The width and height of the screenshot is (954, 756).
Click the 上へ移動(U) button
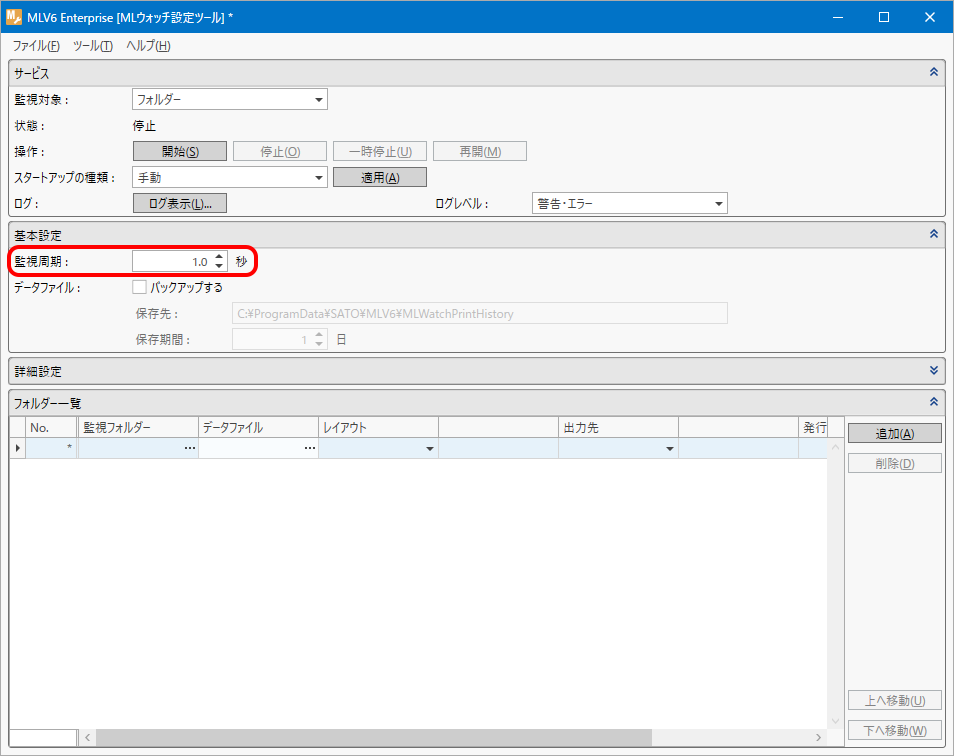pos(894,701)
